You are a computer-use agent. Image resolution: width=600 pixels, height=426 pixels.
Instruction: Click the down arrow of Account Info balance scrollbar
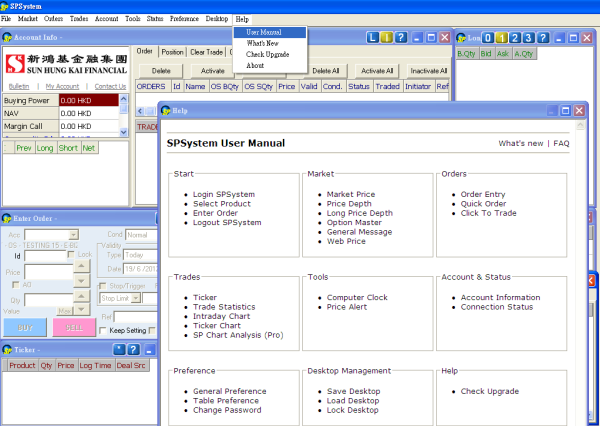coord(124,132)
